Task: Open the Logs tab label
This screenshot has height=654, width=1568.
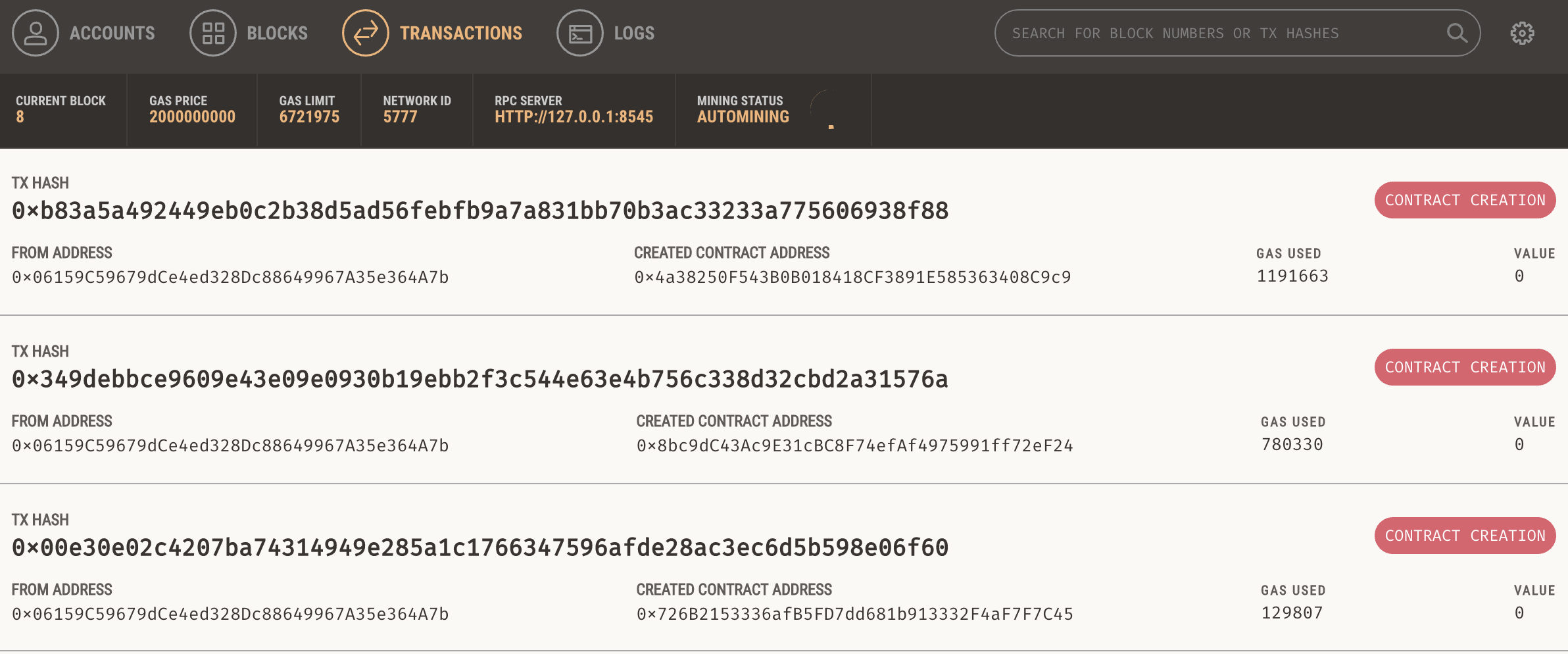Action: click(x=634, y=33)
